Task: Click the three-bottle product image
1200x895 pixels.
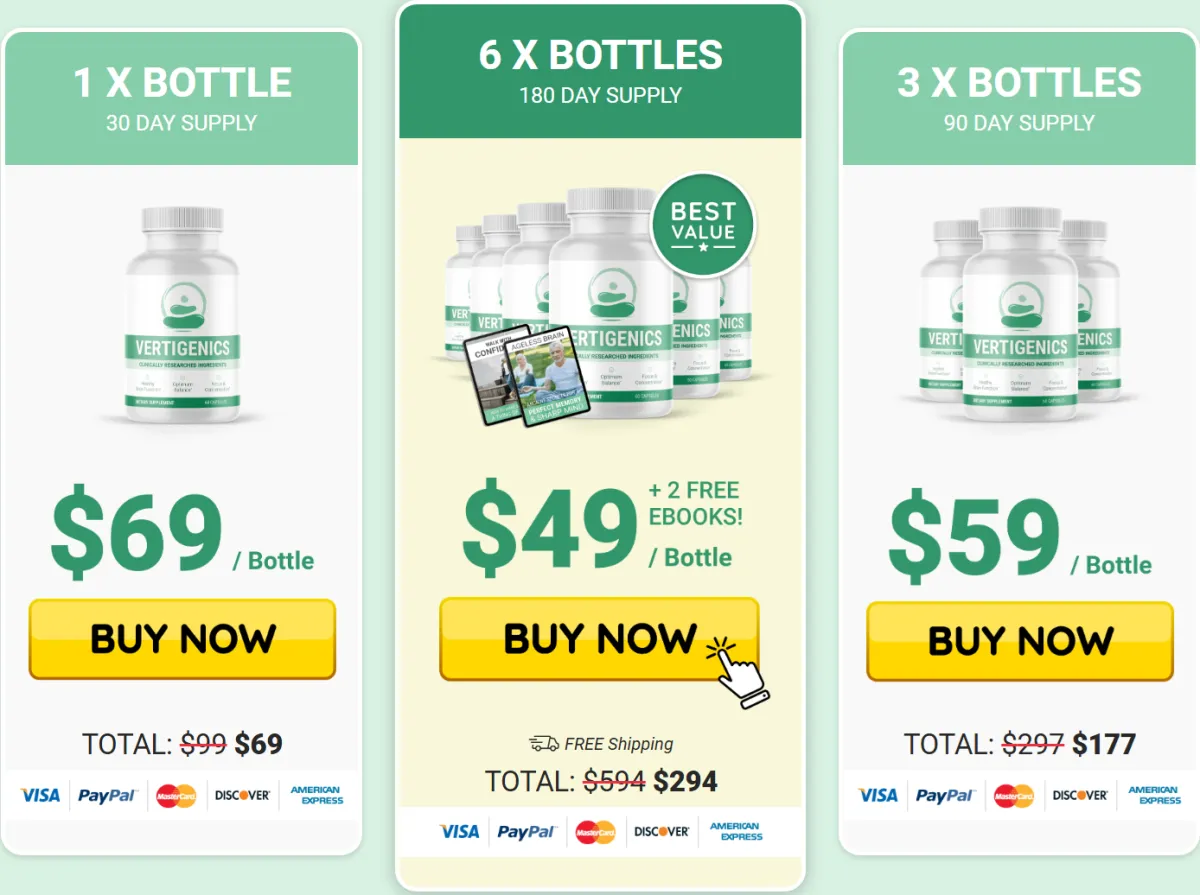Action: (x=1019, y=312)
